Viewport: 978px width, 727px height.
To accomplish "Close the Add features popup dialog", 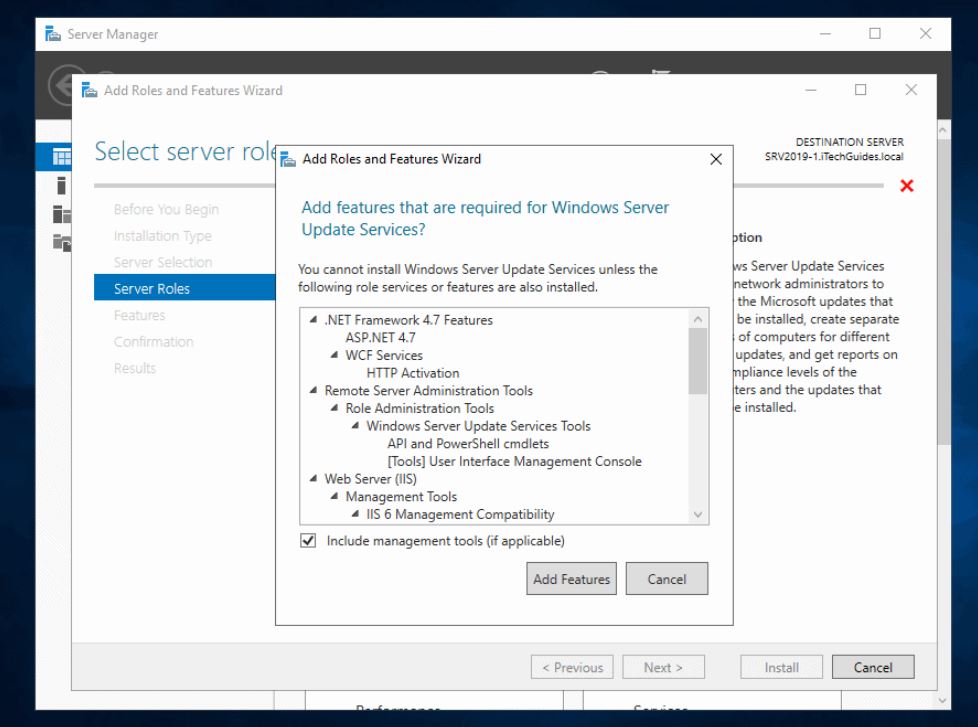I will click(716, 159).
